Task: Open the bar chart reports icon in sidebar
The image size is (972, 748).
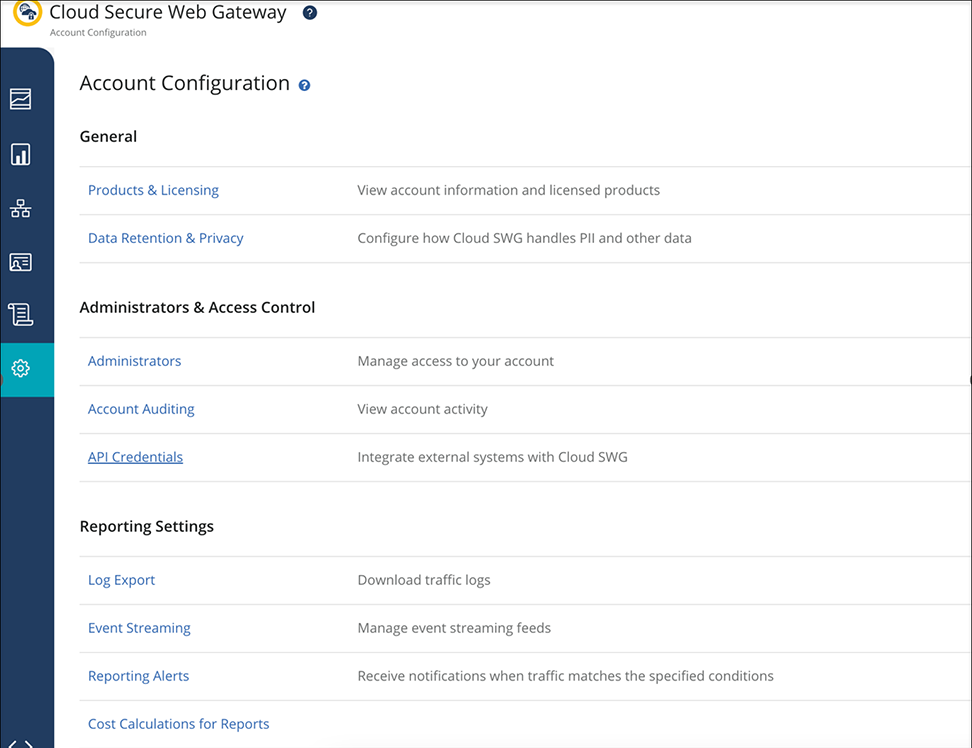Action: tap(20, 154)
